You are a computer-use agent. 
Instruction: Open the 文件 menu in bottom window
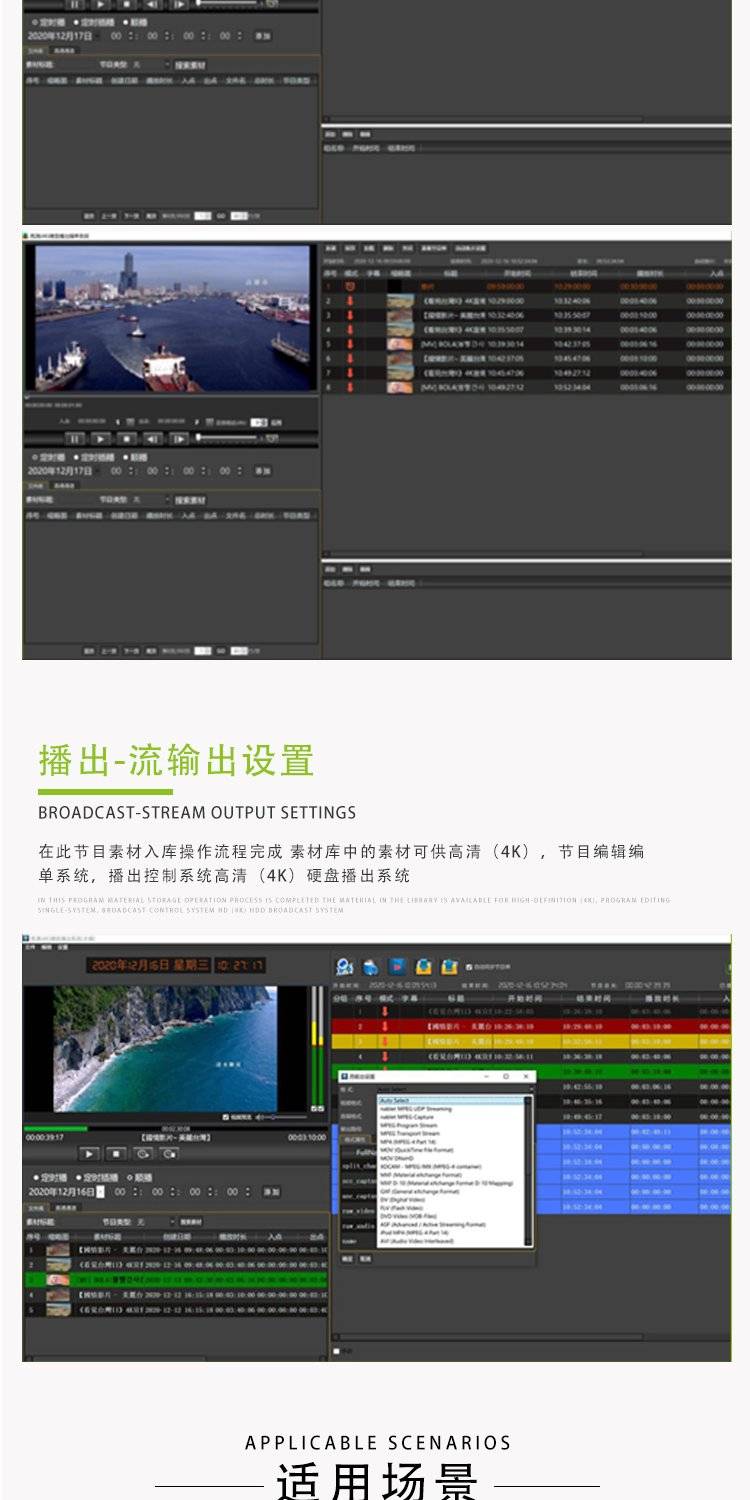point(30,947)
